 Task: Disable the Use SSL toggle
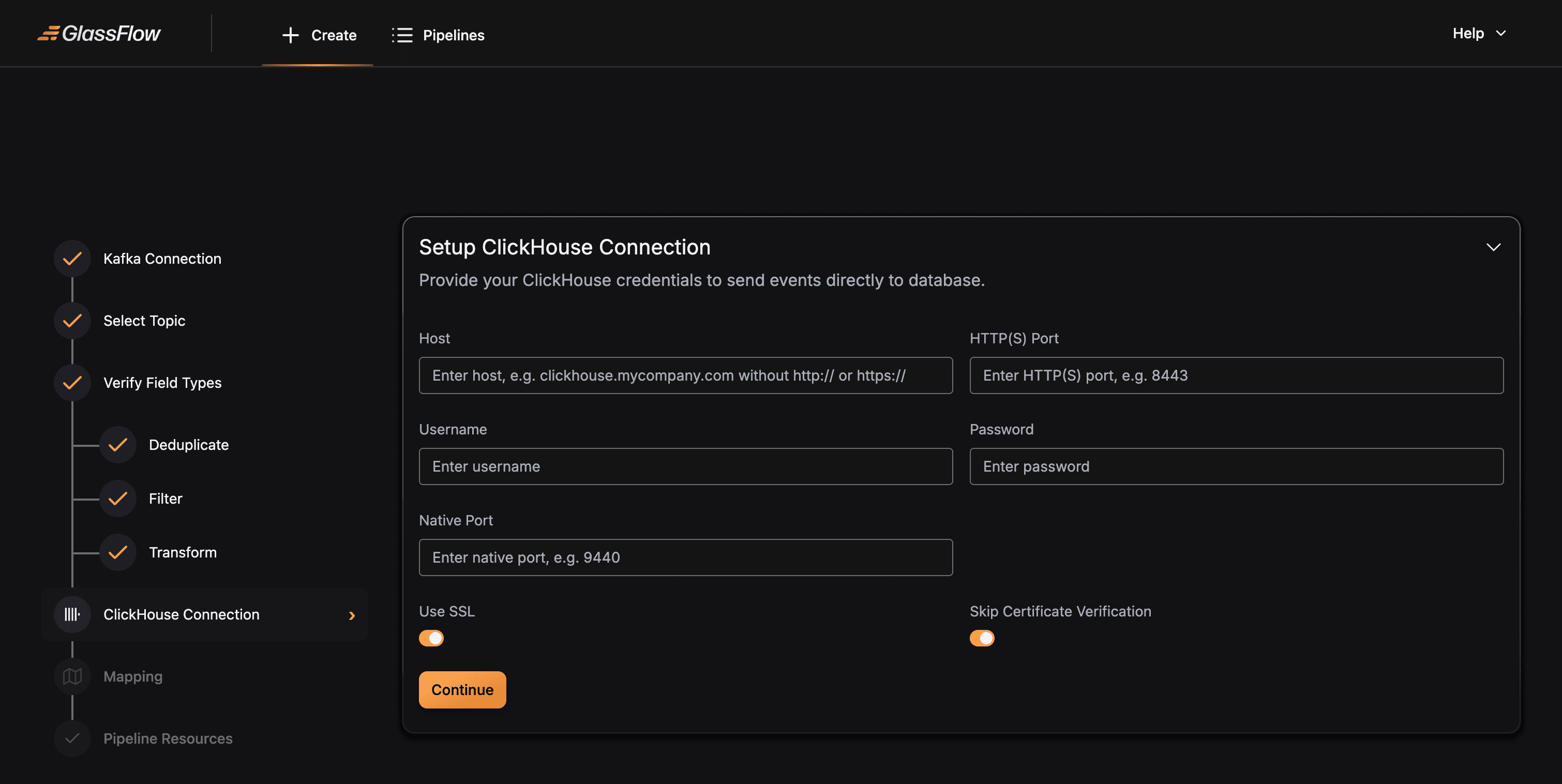[431, 638]
